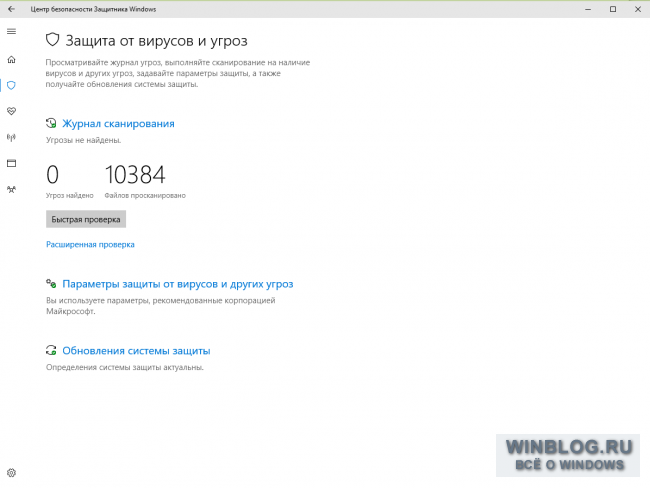650x488 pixels.
Task: Open Расширенная проверка link
Action: point(90,245)
